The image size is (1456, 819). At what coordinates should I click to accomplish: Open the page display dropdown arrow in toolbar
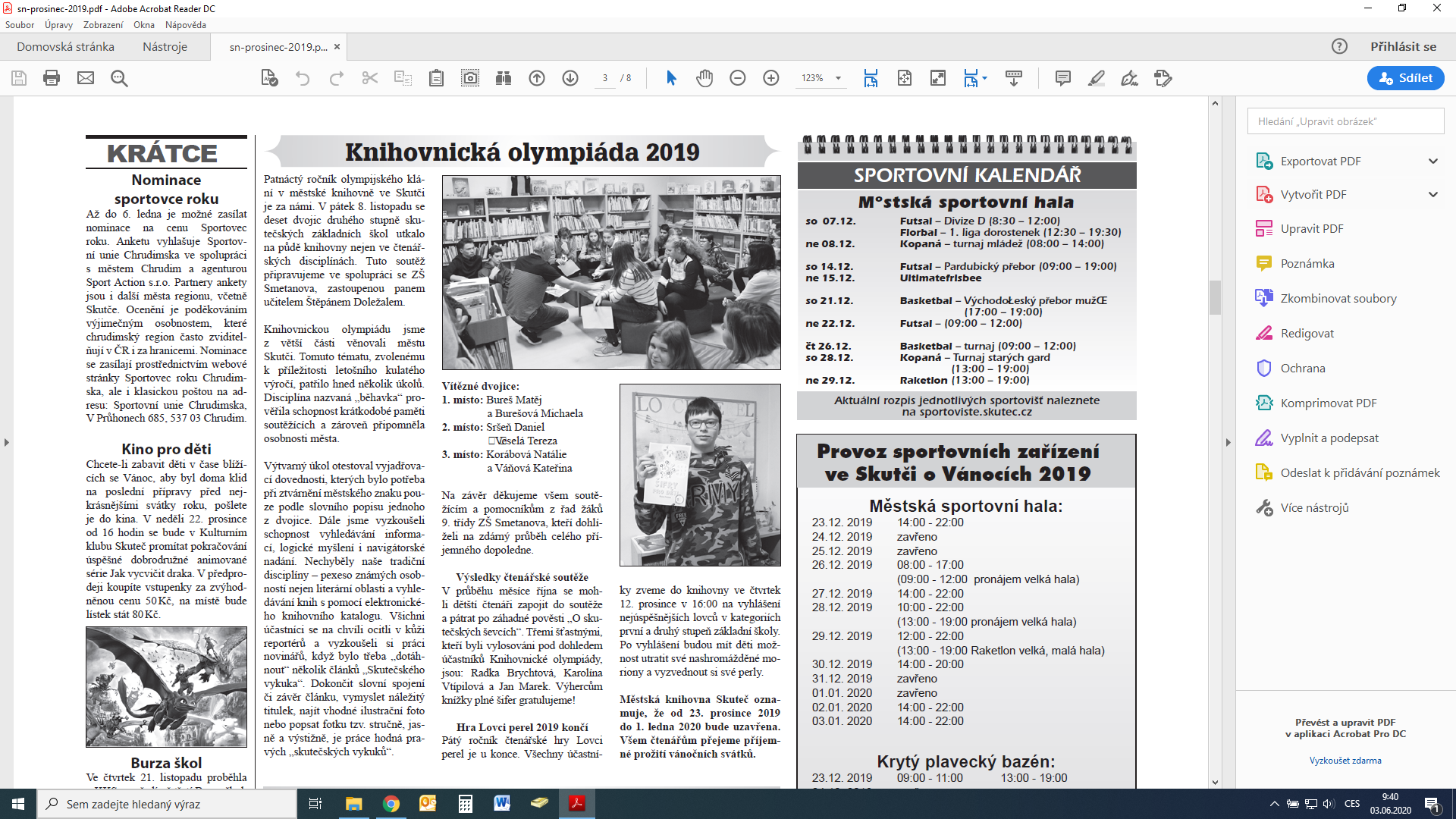click(984, 78)
